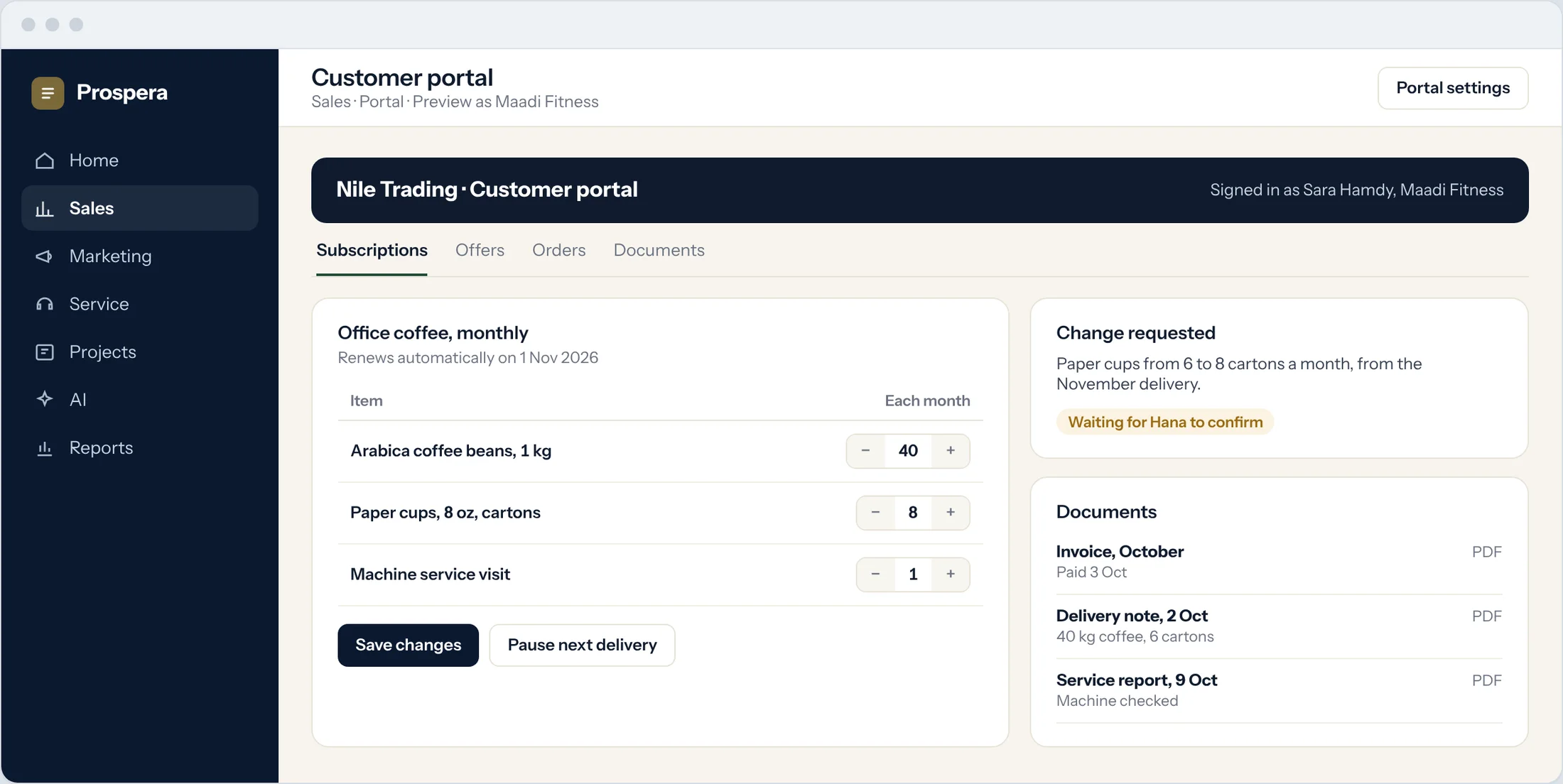Switch to the Documents tab
This screenshot has width=1563, height=784.
tap(659, 251)
